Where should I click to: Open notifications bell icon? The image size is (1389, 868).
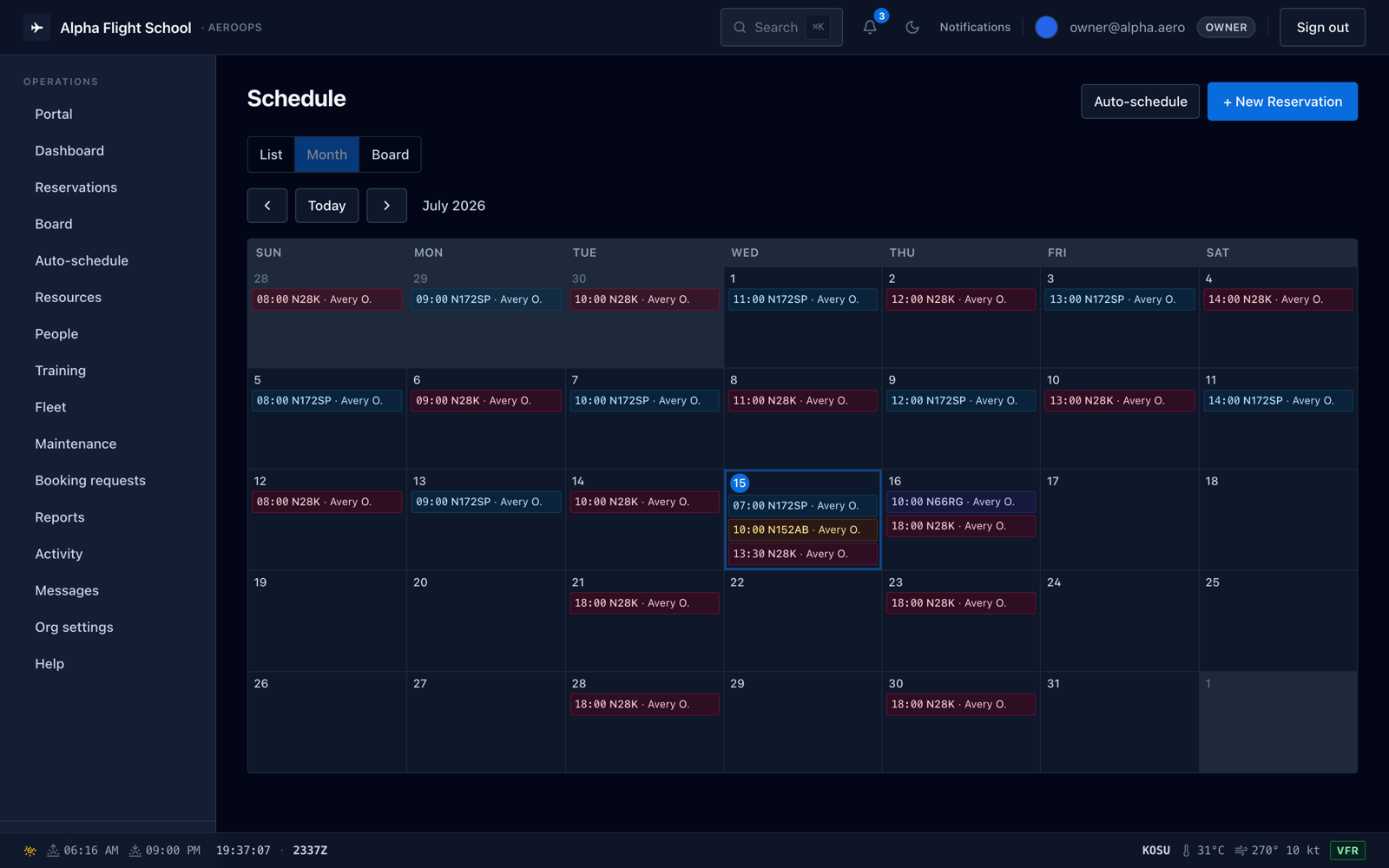point(870,27)
